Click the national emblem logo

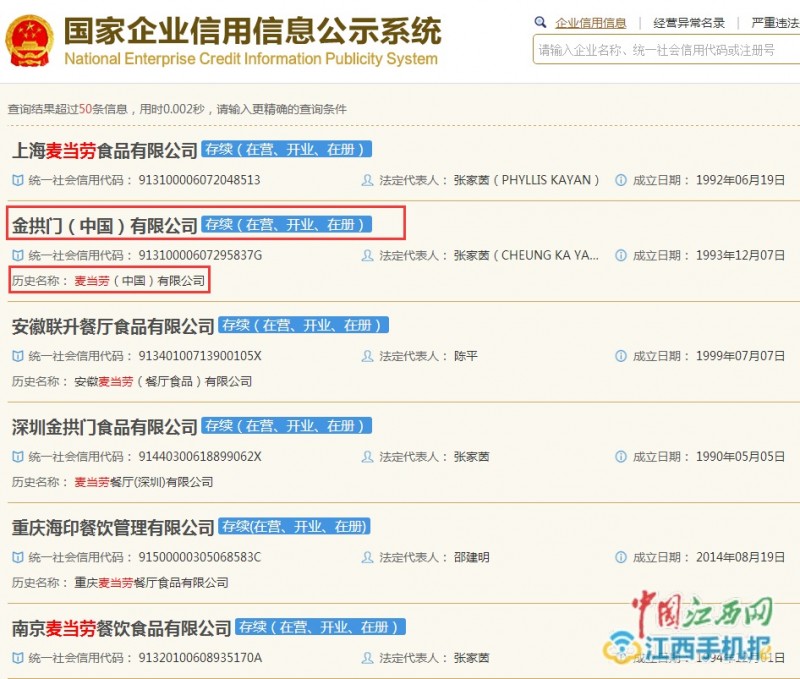pyautogui.click(x=29, y=41)
